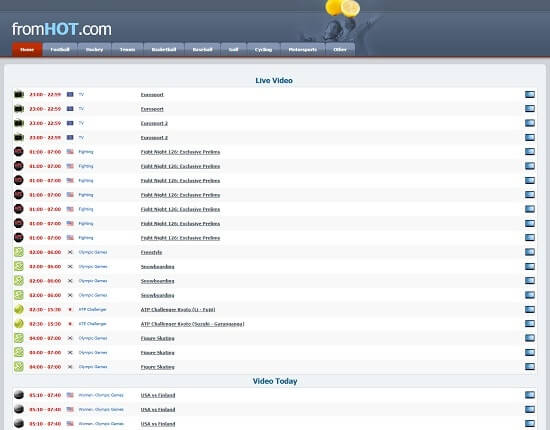Screen dimensions: 550x430
Task: Click ATP Challenger category in Li - Fujii row
Action: click(92, 310)
